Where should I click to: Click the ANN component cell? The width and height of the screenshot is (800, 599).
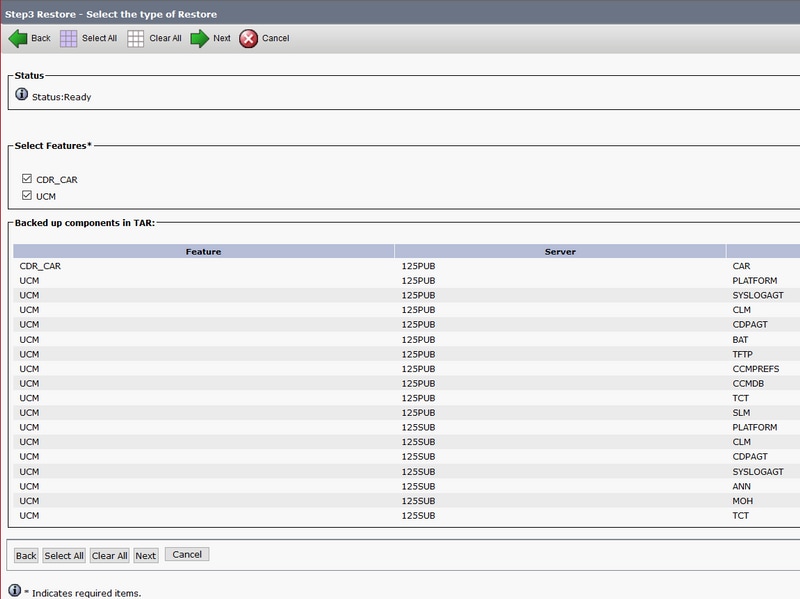pos(741,487)
